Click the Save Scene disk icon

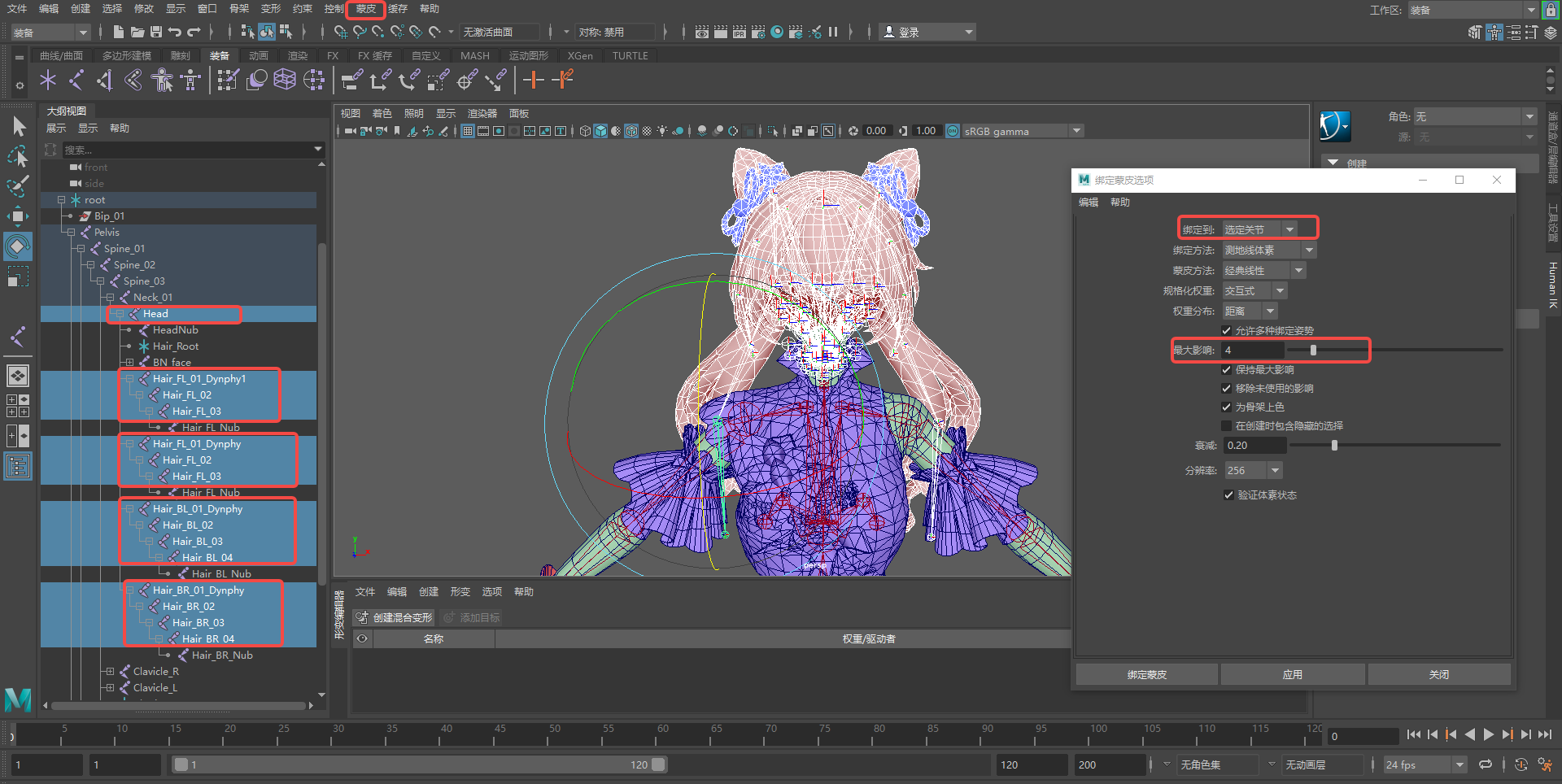[x=155, y=32]
